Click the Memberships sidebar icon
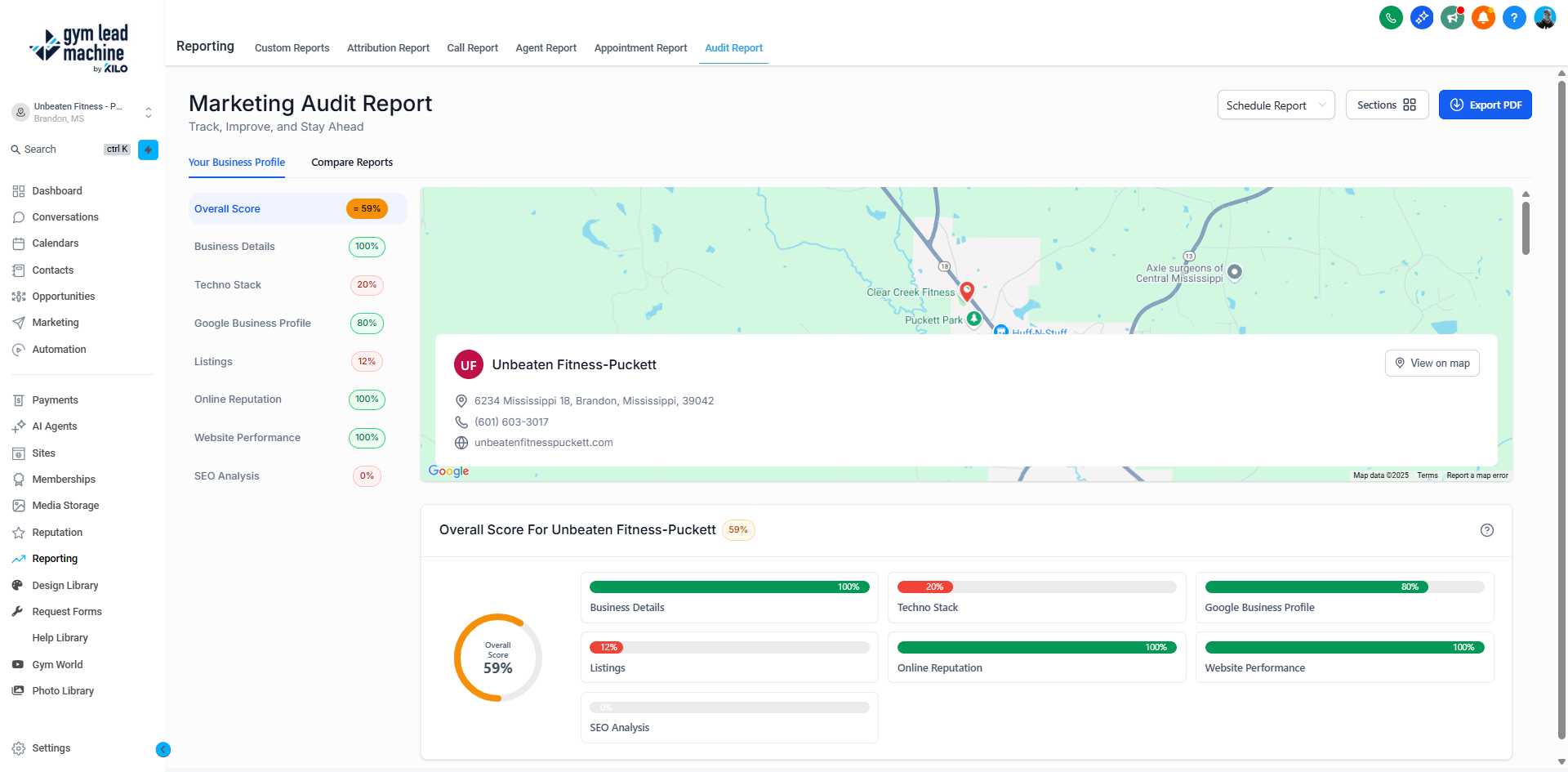The image size is (1568, 772). coord(19,480)
